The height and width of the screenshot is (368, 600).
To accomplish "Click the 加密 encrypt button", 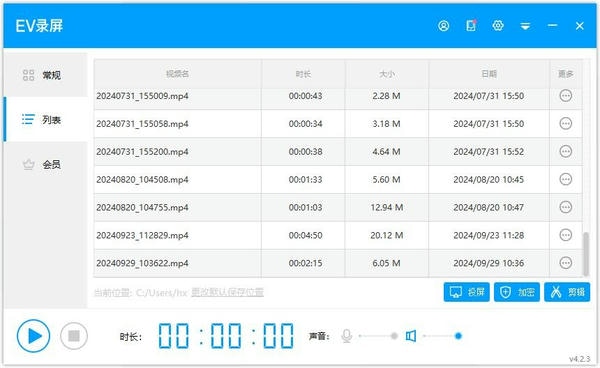I will 517,292.
